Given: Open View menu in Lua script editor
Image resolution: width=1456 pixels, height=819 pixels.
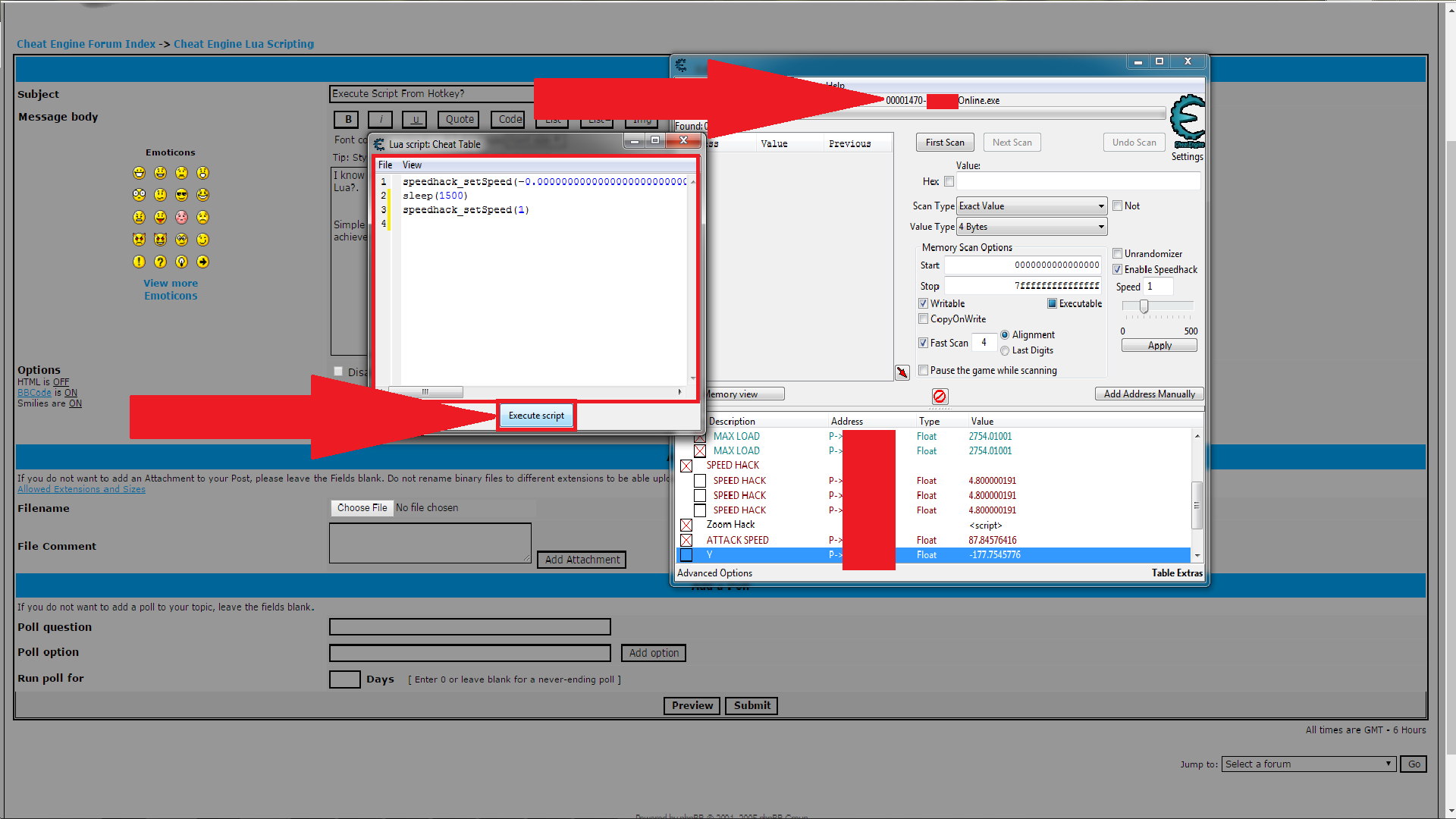Looking at the screenshot, I should click(409, 164).
